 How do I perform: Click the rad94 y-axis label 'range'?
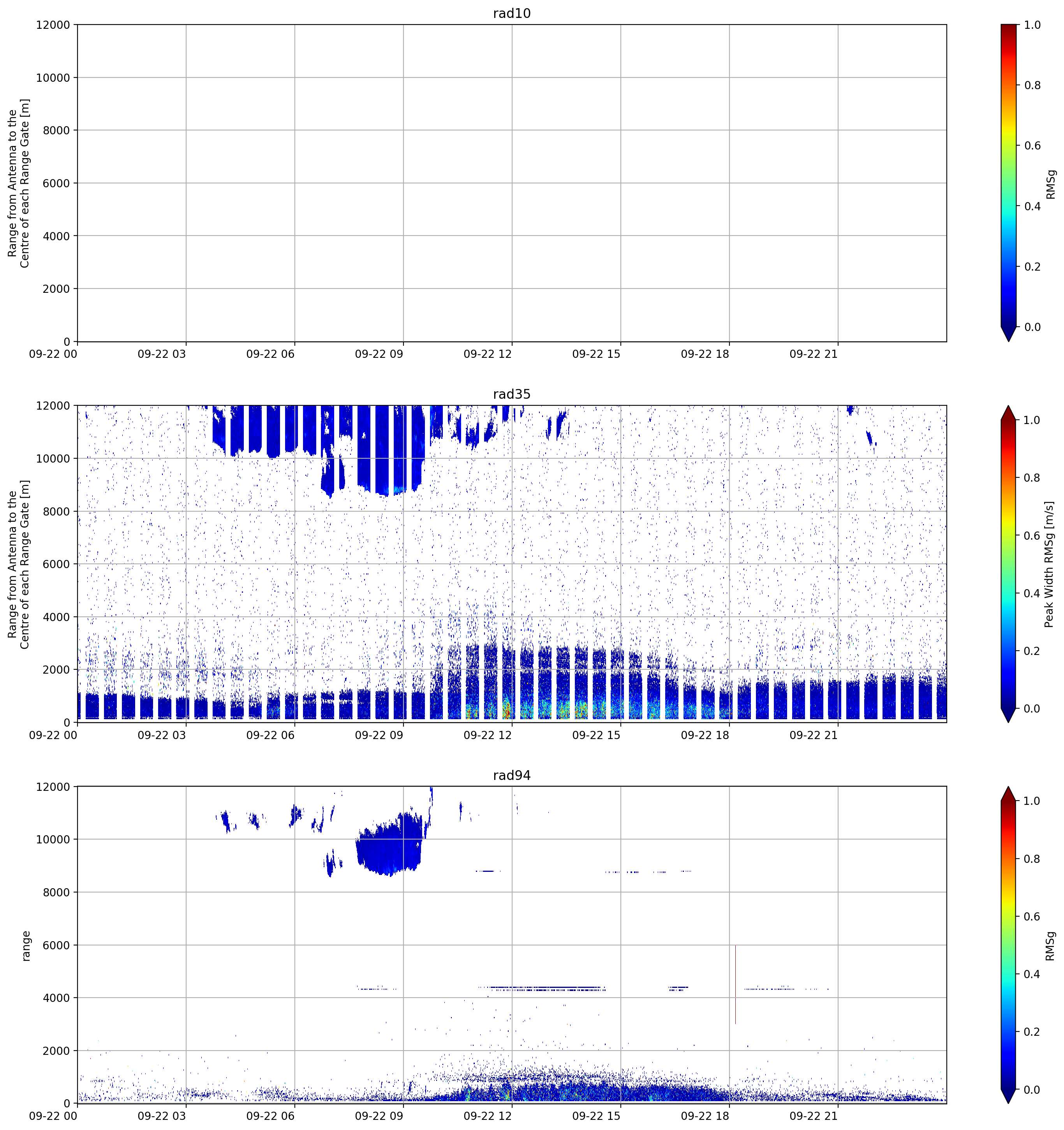pyautogui.click(x=26, y=946)
